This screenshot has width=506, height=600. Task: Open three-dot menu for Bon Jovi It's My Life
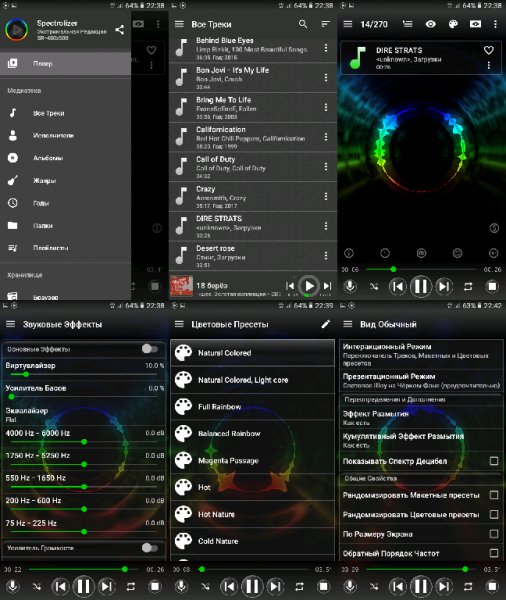[326, 78]
